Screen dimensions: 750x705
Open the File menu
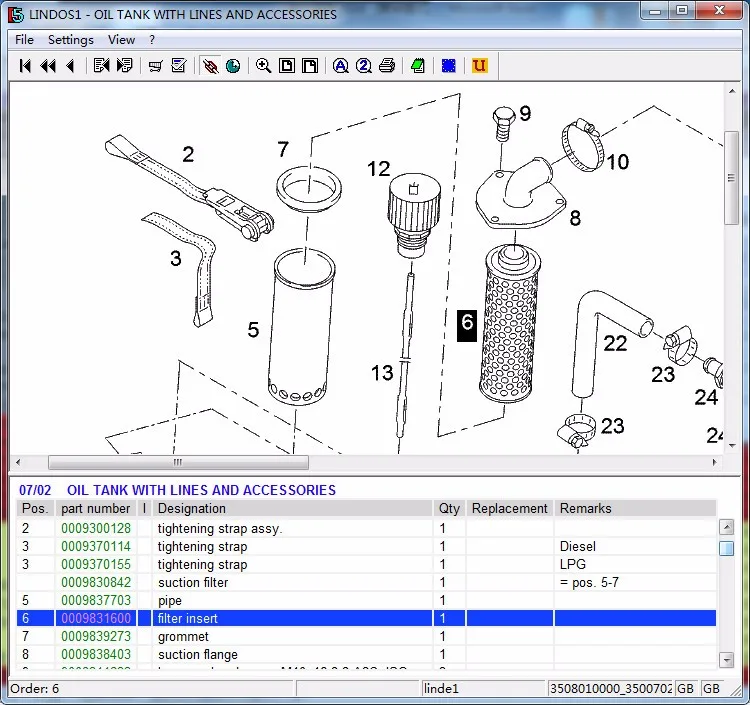(x=24, y=40)
